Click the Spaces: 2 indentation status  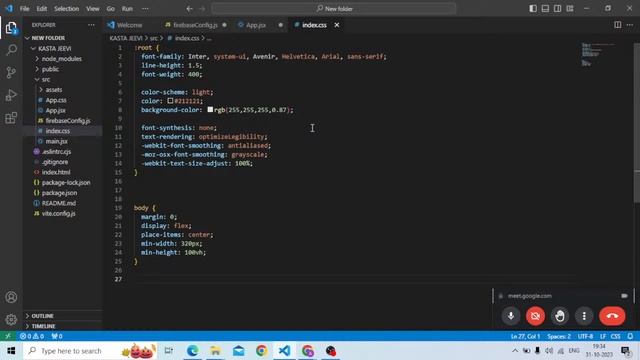tap(559, 336)
